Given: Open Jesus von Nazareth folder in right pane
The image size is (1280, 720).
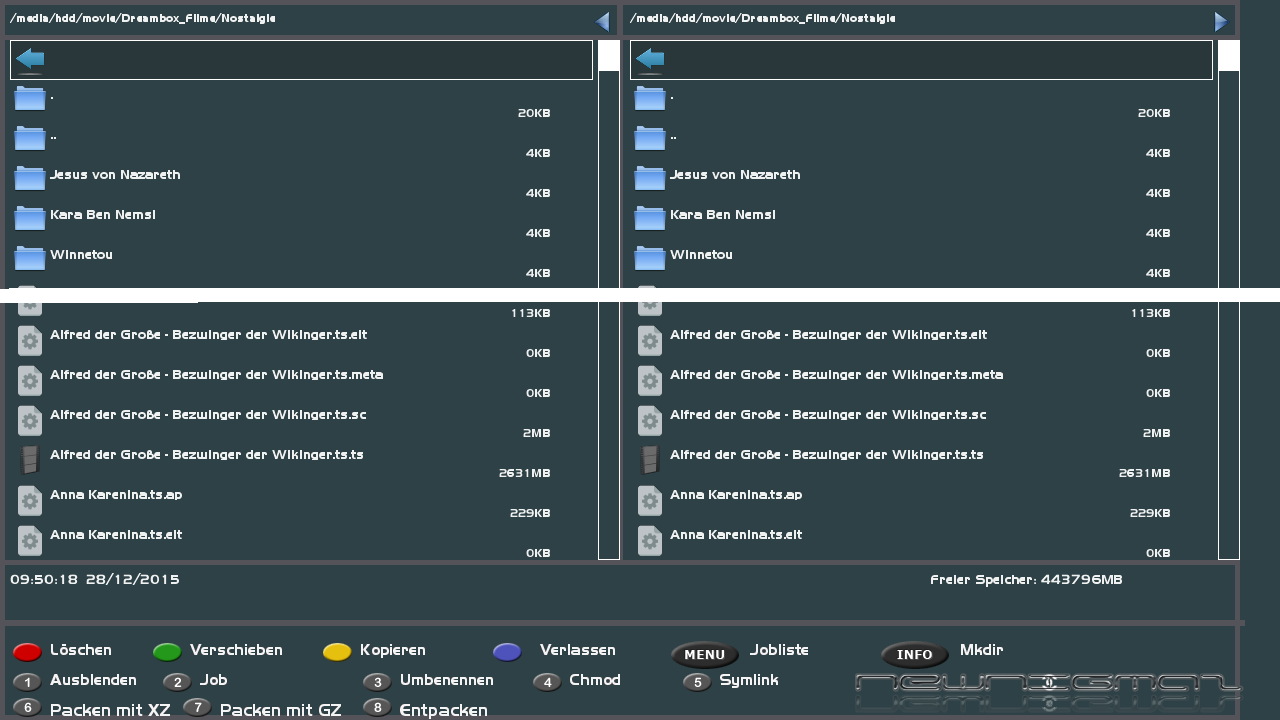Looking at the screenshot, I should tap(734, 175).
